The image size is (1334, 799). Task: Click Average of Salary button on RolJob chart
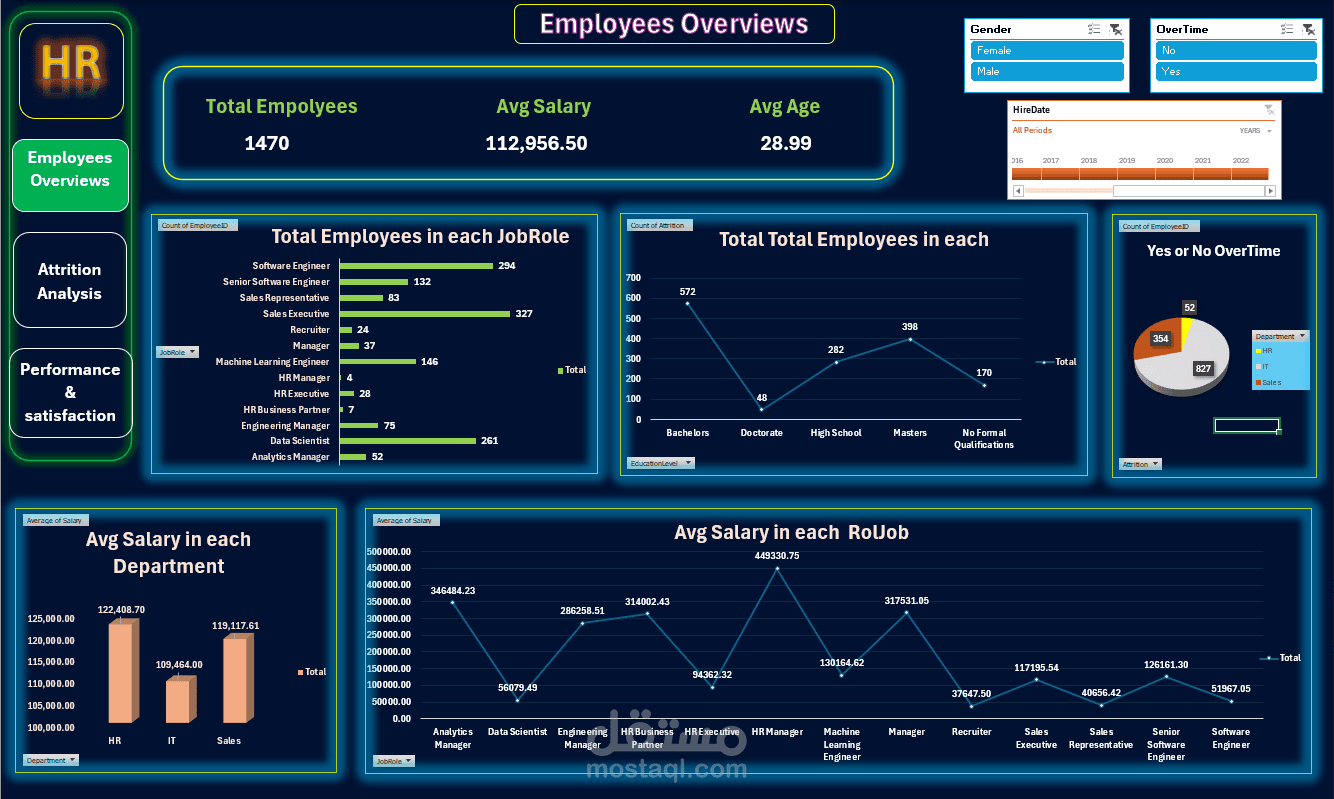coord(406,520)
